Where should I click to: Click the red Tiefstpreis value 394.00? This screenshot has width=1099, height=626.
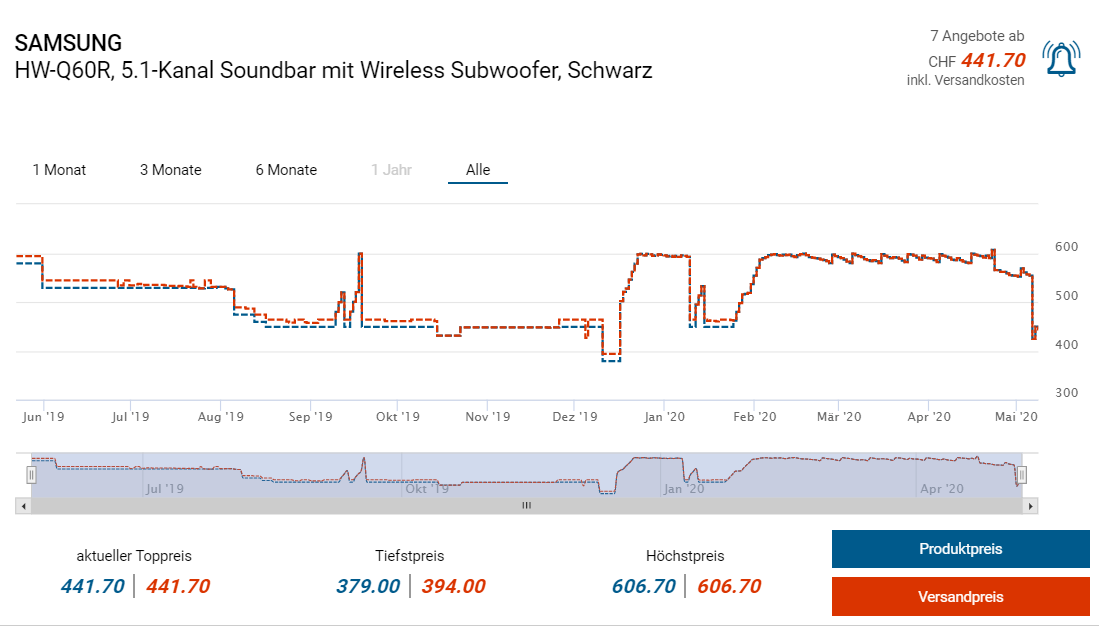click(x=453, y=586)
